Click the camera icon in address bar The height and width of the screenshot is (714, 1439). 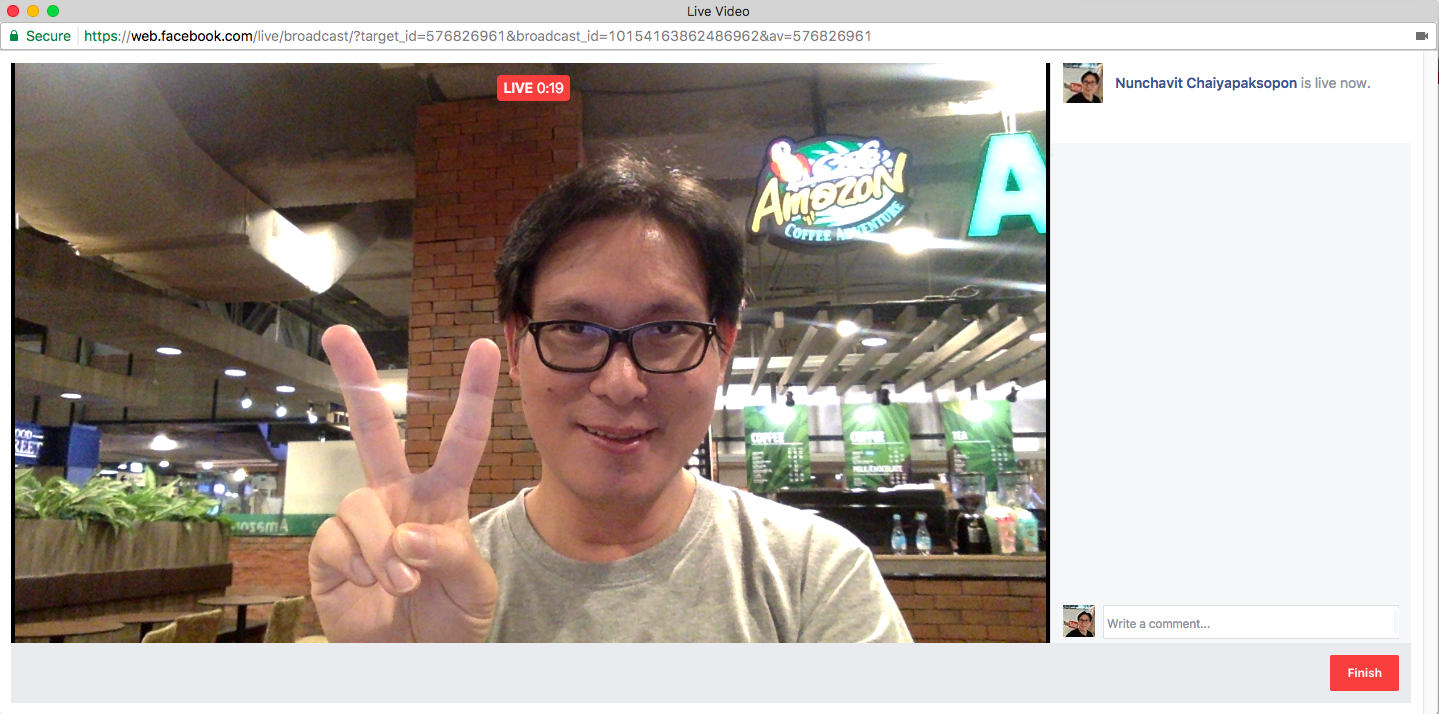1422,36
